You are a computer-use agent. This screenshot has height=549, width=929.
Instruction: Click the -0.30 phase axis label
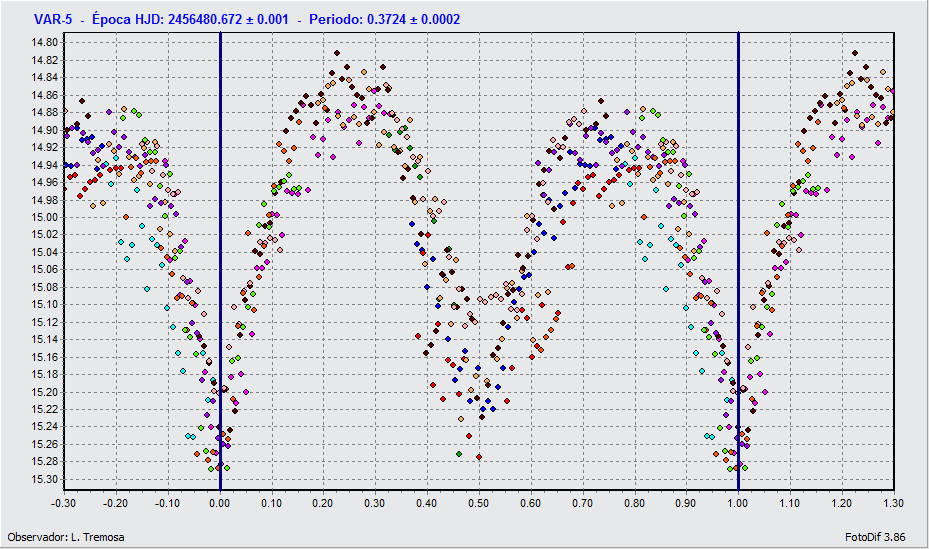click(63, 503)
